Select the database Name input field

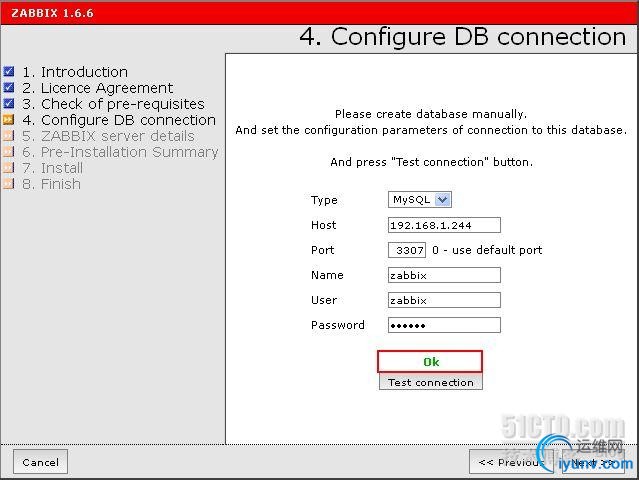click(444, 275)
